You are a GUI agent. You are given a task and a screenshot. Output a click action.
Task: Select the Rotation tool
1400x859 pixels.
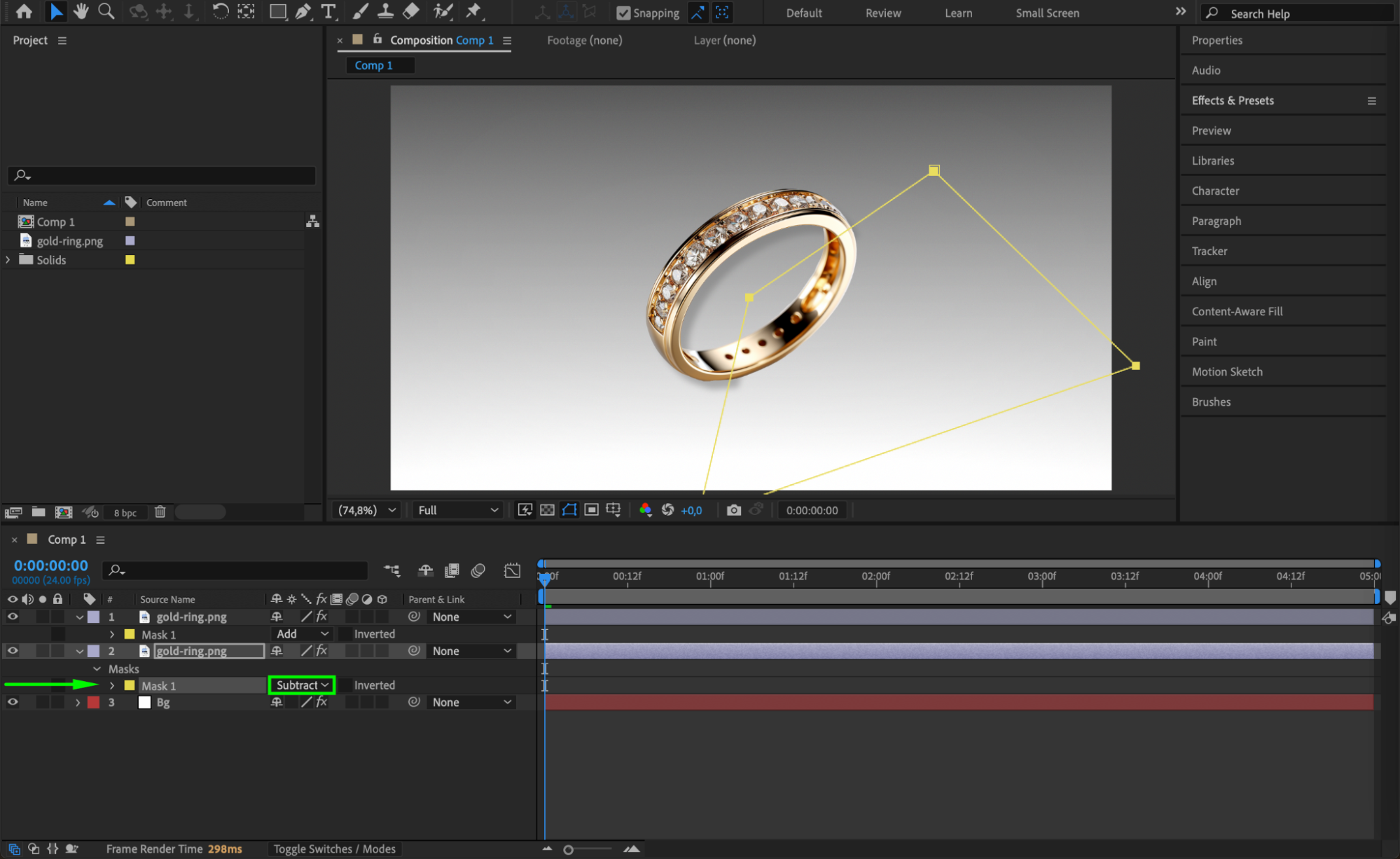(220, 12)
